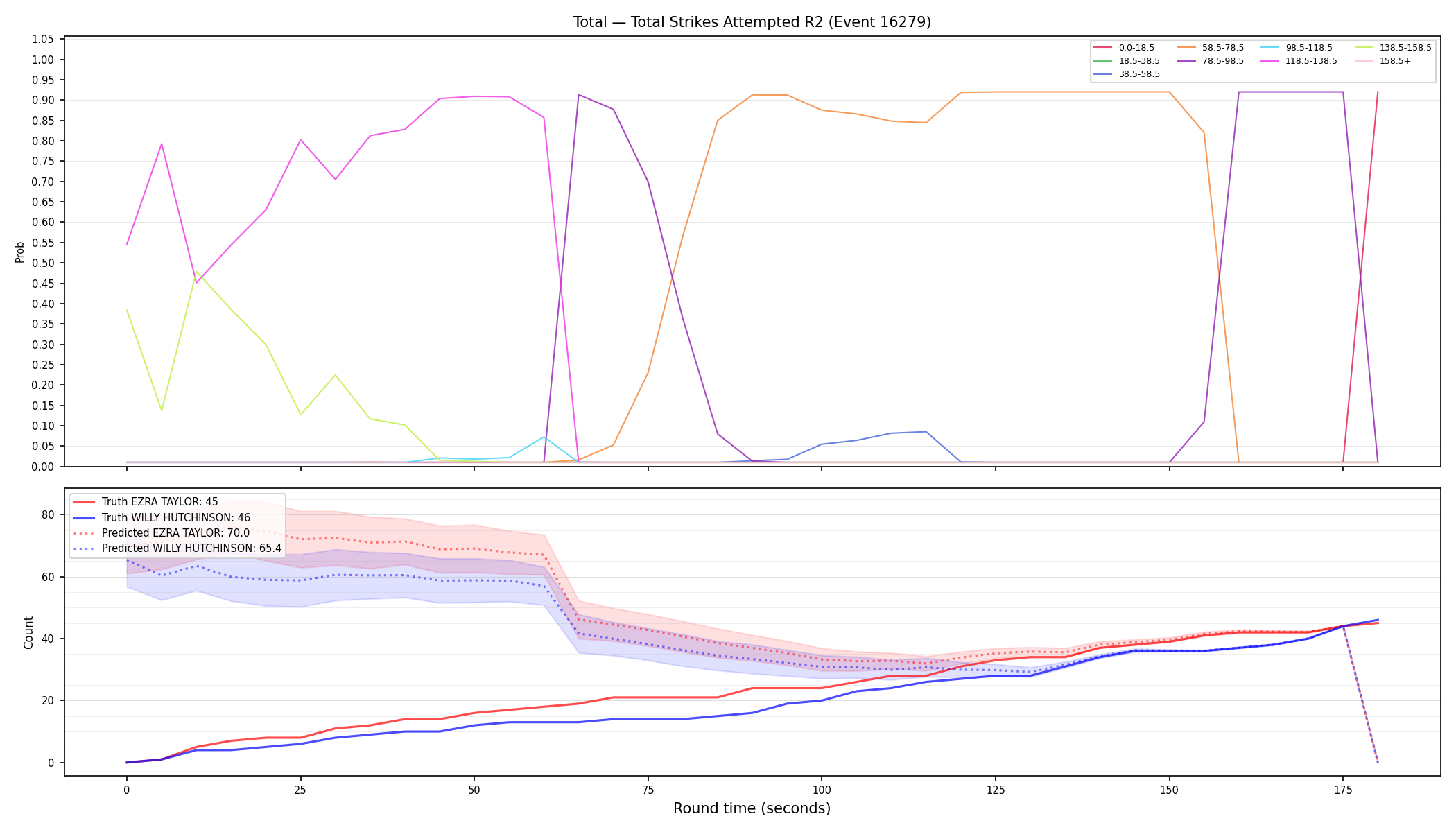Click the 60 tick on Count axis
This screenshot has width=1456, height=832.
click(x=48, y=577)
